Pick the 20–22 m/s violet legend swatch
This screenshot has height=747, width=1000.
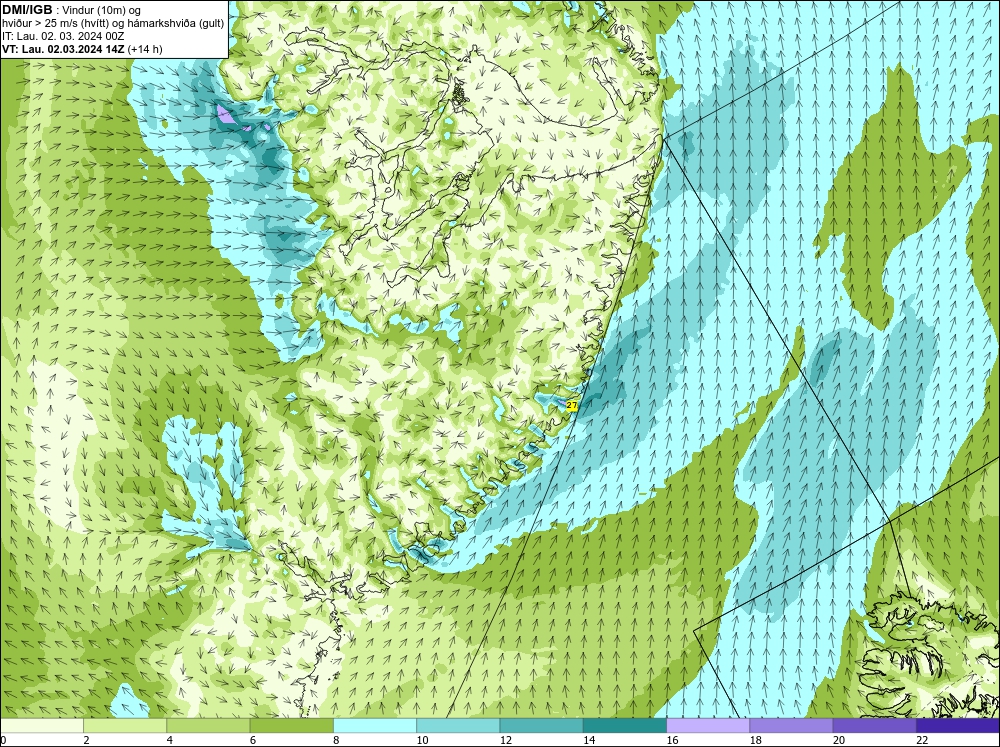(875, 726)
